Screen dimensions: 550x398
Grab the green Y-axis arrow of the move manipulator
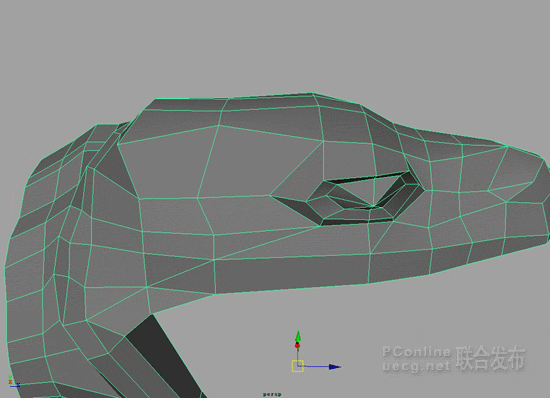pos(298,336)
